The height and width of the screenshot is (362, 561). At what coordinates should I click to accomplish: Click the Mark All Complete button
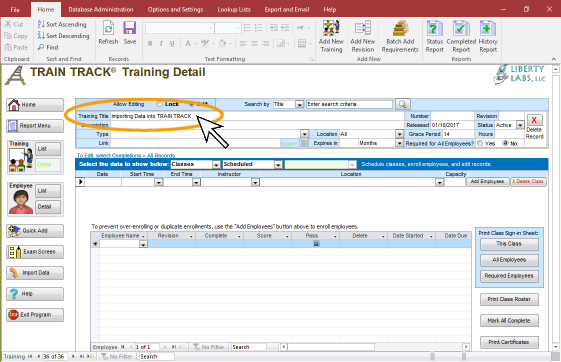509,321
